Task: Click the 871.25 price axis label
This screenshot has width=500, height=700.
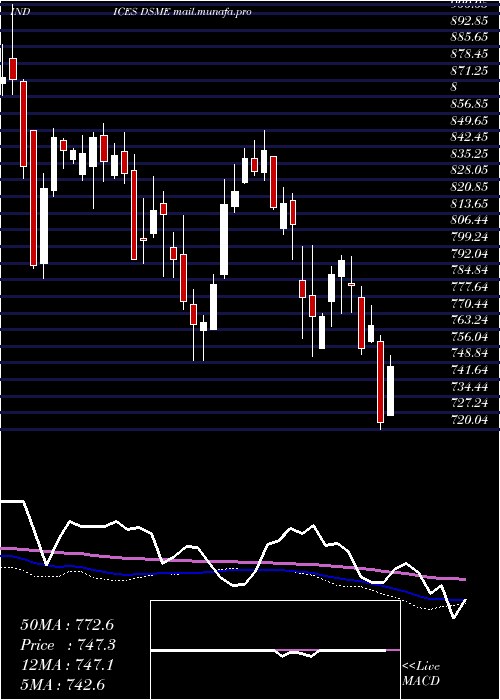Action: [469, 71]
